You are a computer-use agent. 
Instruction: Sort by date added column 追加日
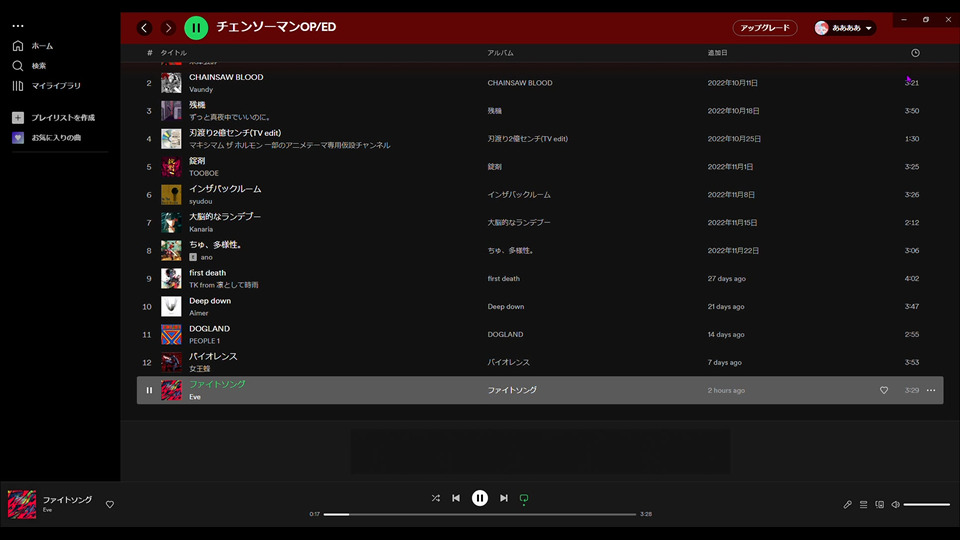pyautogui.click(x=718, y=53)
